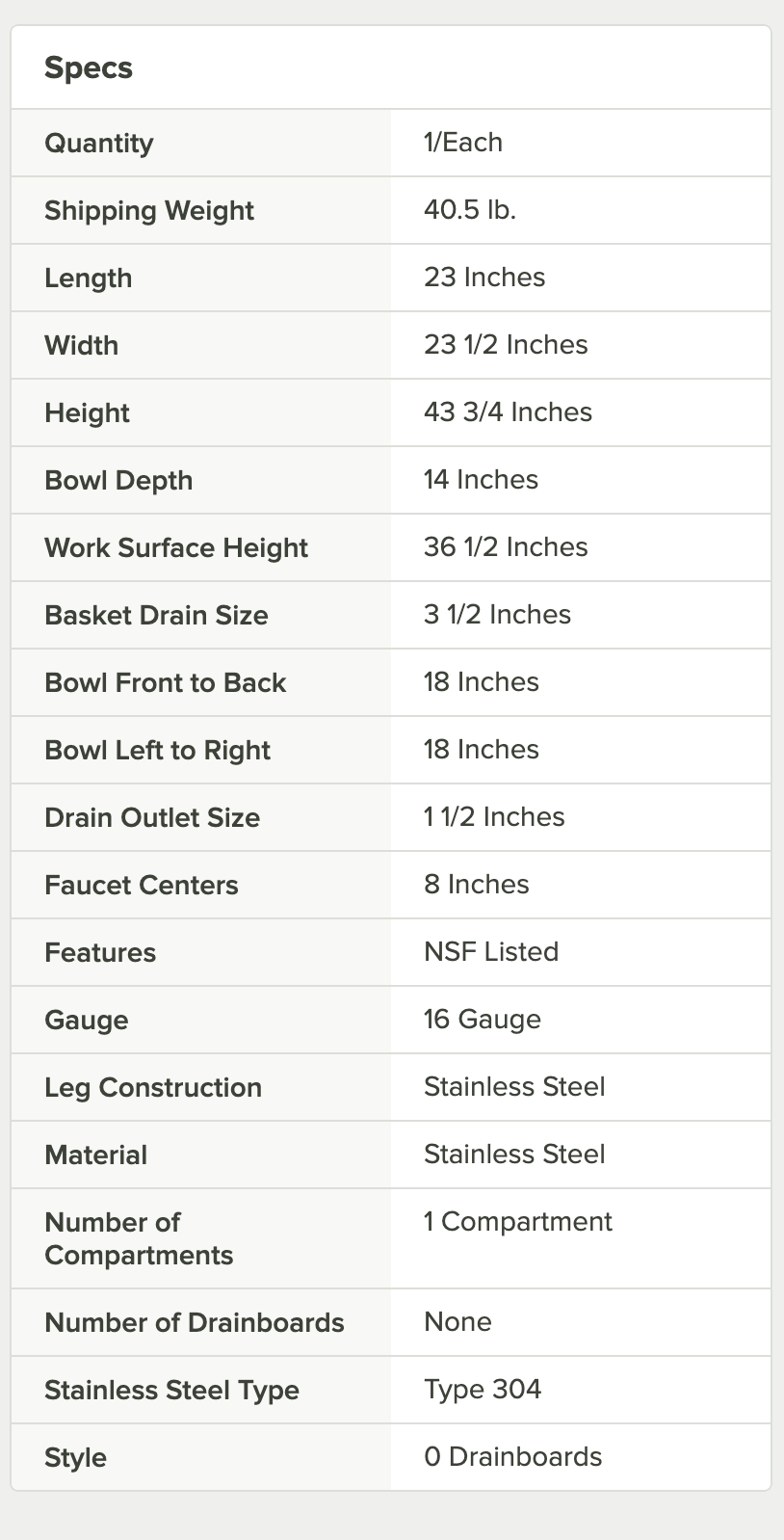This screenshot has height=1540, width=784.
Task: Select the Leg Construction label
Action: [153, 1088]
